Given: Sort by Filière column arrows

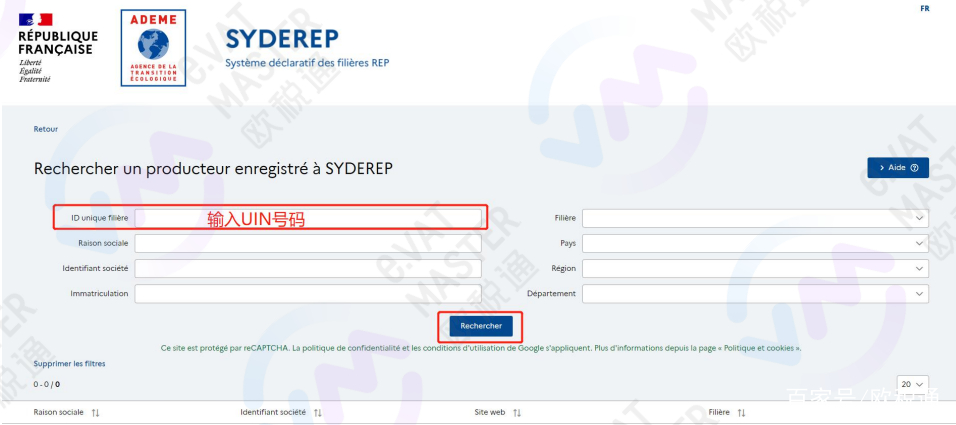Looking at the screenshot, I should coord(741,413).
